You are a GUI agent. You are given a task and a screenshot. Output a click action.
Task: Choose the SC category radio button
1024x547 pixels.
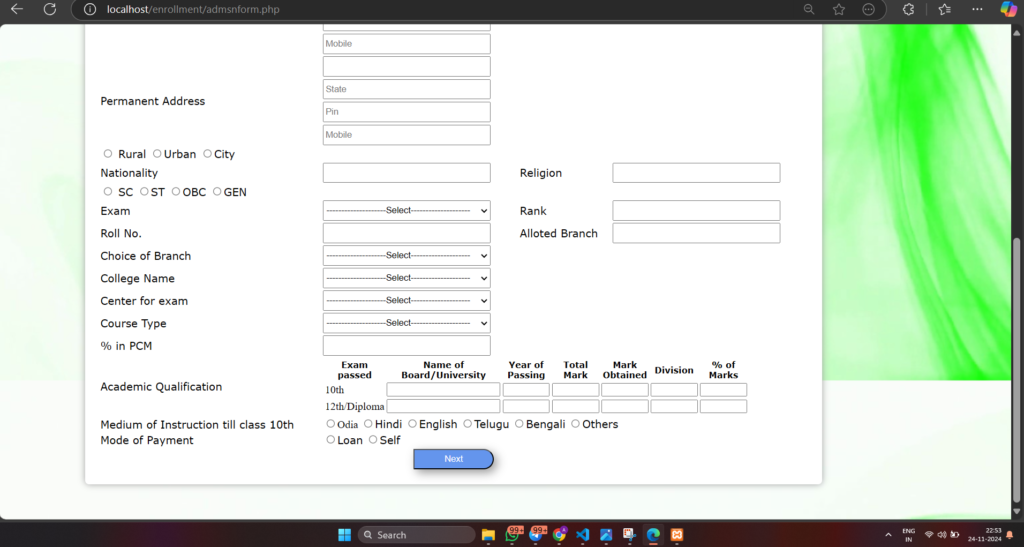(108, 192)
